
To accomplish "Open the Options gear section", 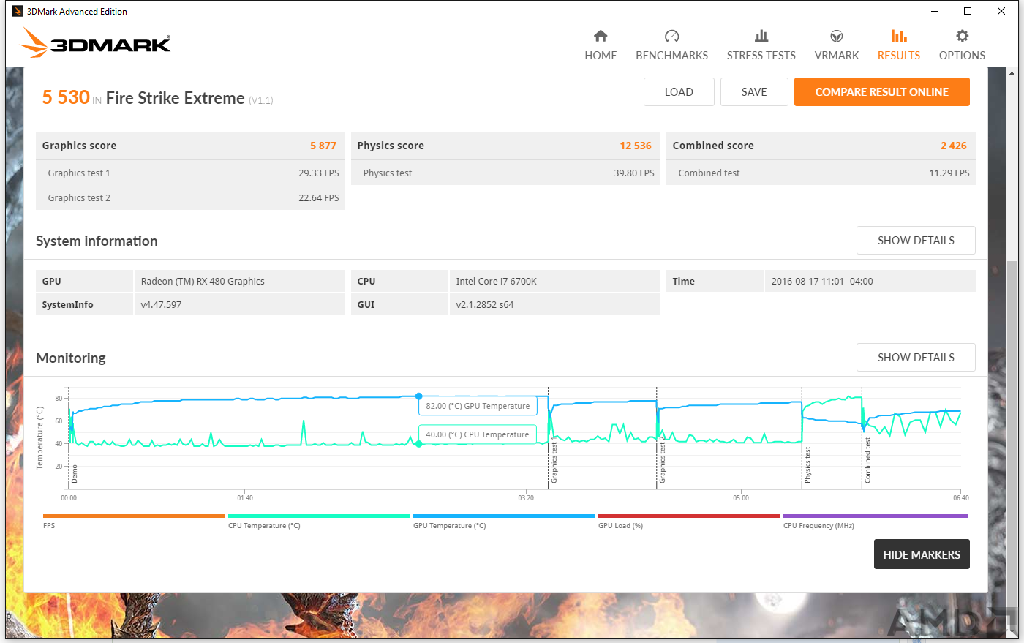I will pos(962,44).
